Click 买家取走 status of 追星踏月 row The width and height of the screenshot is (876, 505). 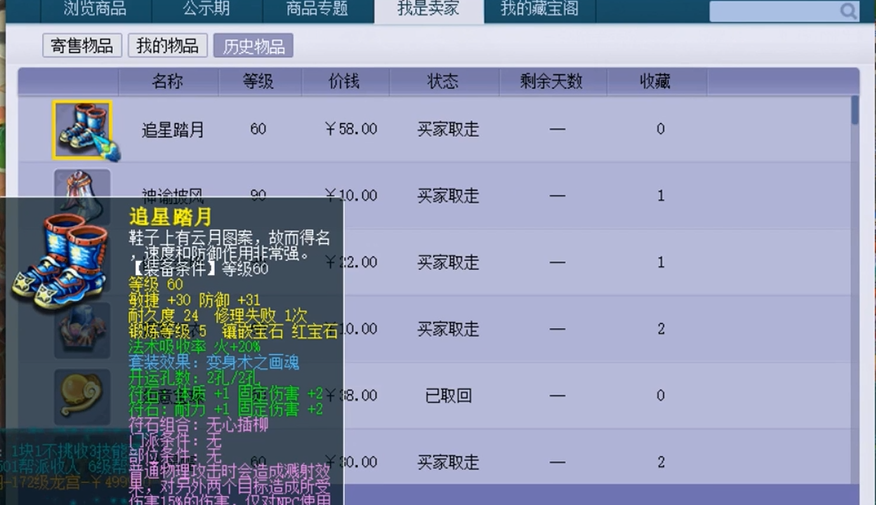[448, 129]
